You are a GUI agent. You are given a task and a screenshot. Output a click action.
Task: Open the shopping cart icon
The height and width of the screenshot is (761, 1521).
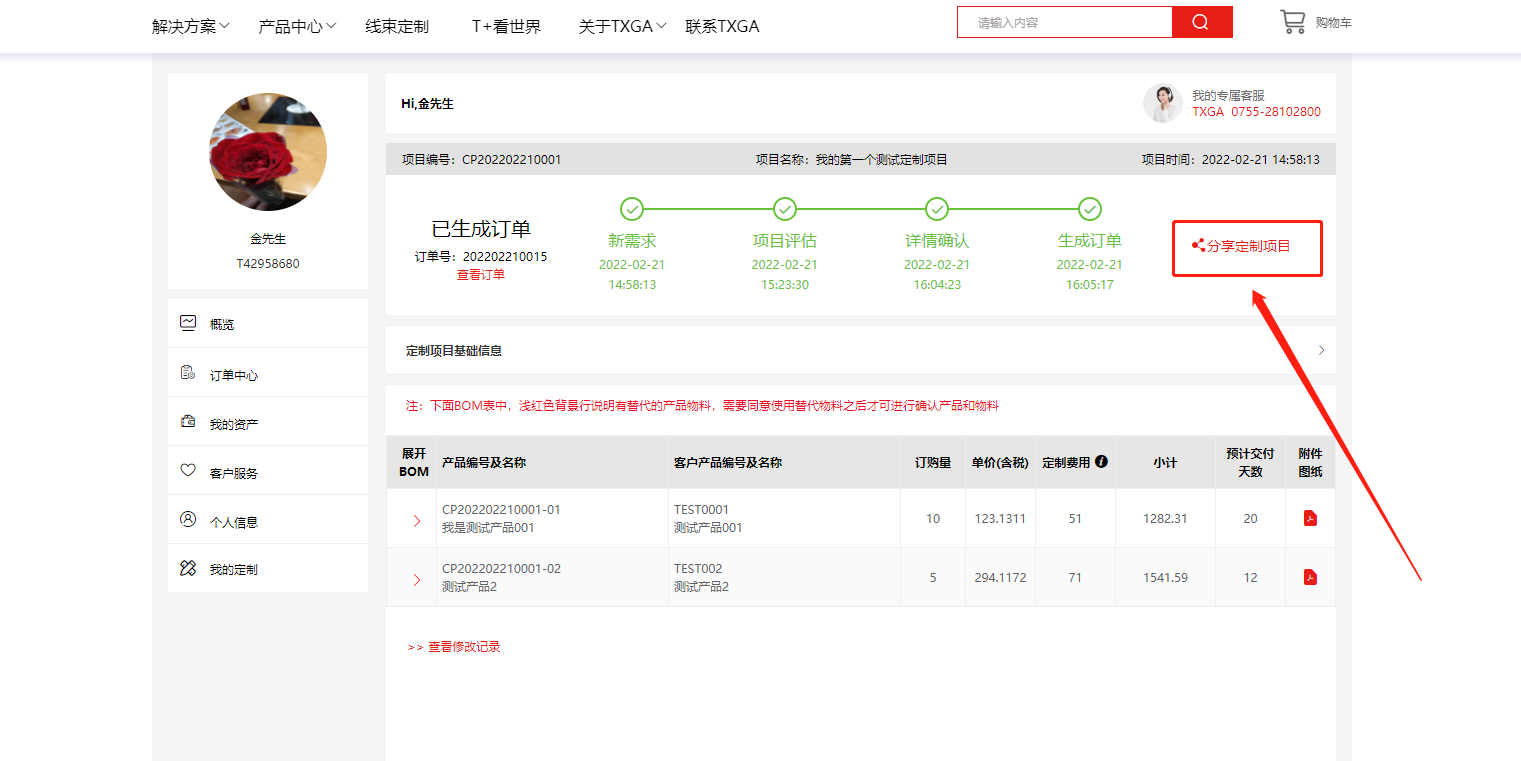click(1292, 22)
